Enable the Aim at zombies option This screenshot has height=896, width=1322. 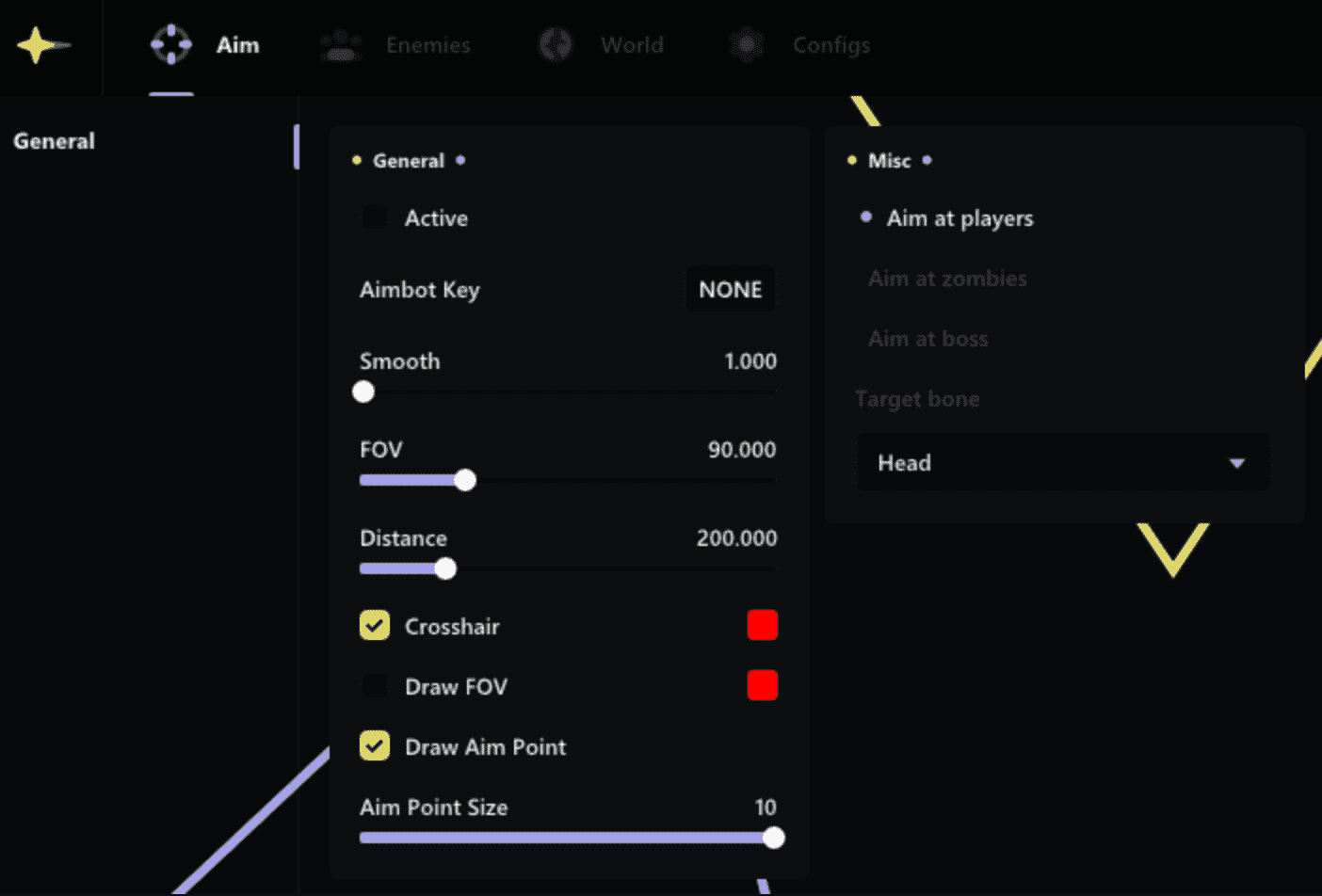947,279
